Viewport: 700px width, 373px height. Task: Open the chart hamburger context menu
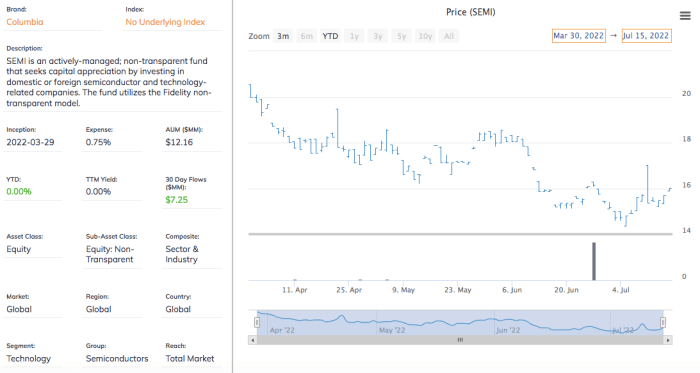[x=685, y=16]
